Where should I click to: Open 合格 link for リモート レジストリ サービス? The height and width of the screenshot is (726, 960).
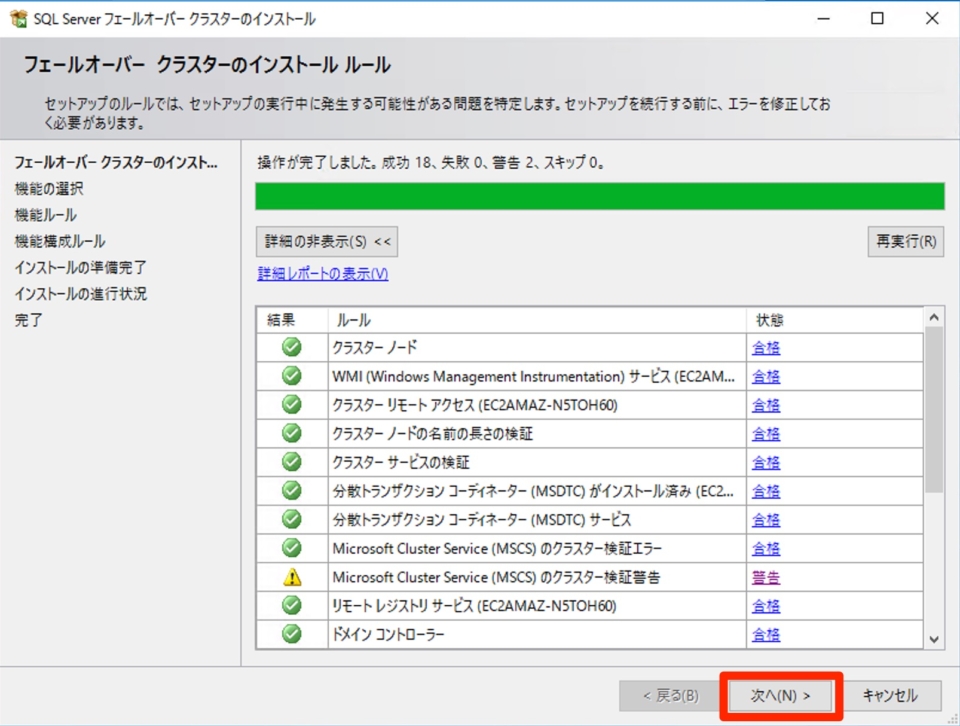[x=766, y=607]
